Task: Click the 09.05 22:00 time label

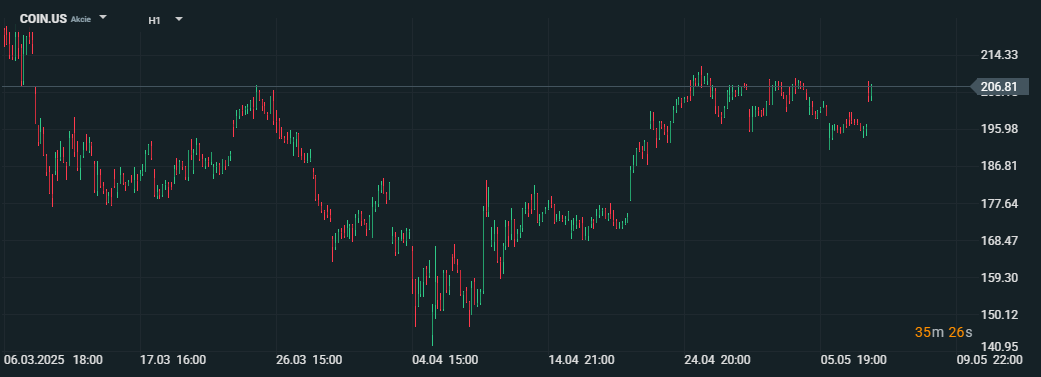Action: point(989,360)
